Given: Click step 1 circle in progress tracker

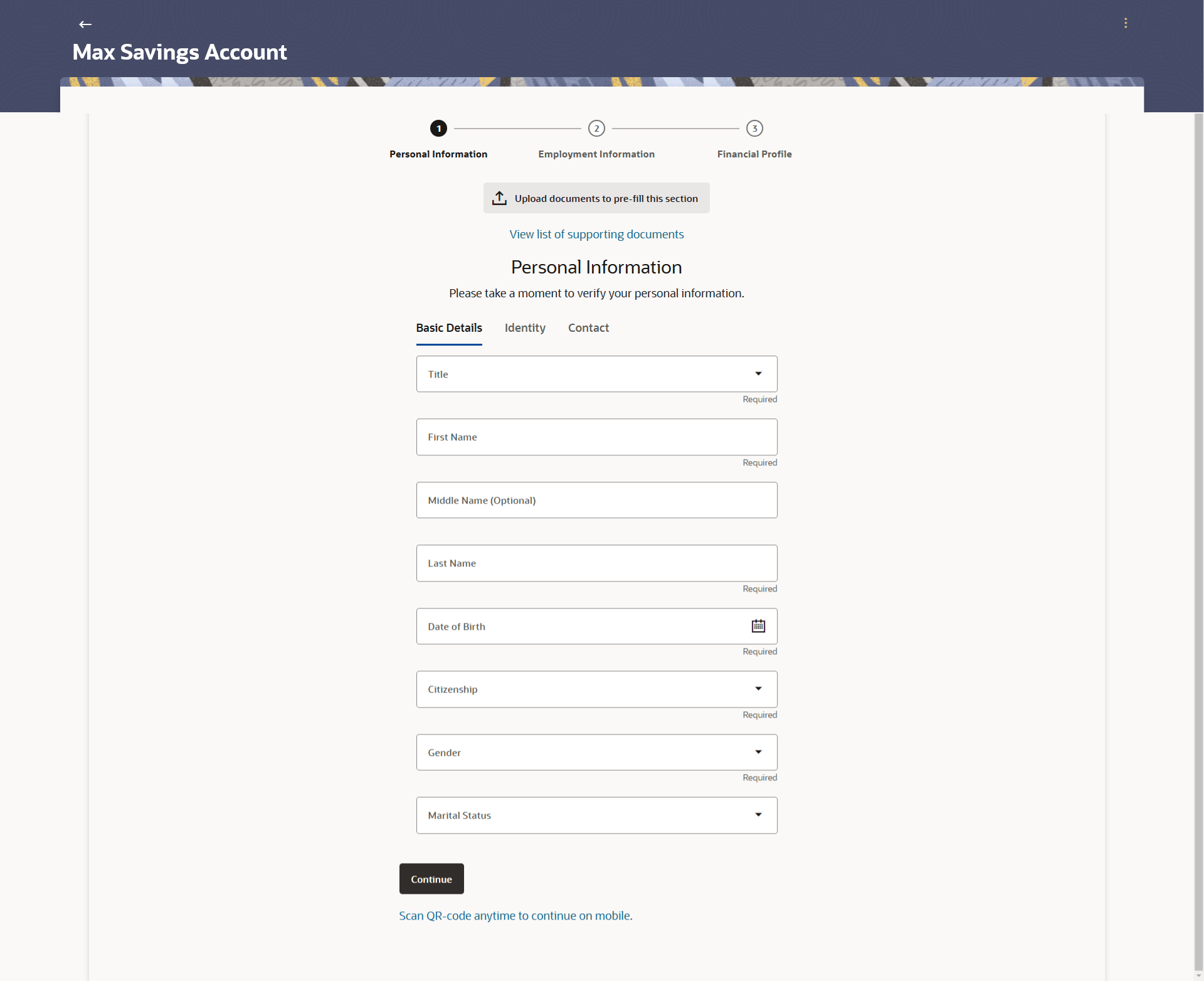Looking at the screenshot, I should tap(438, 129).
